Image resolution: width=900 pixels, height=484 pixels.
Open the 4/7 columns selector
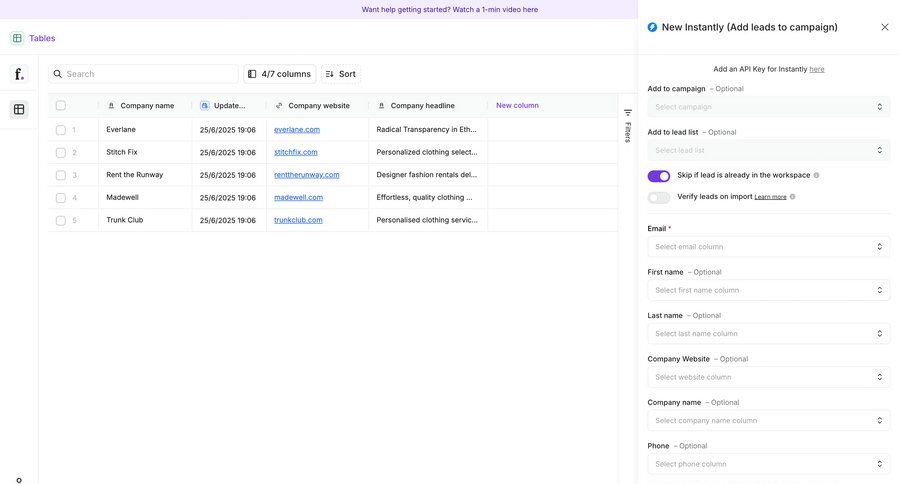(280, 74)
